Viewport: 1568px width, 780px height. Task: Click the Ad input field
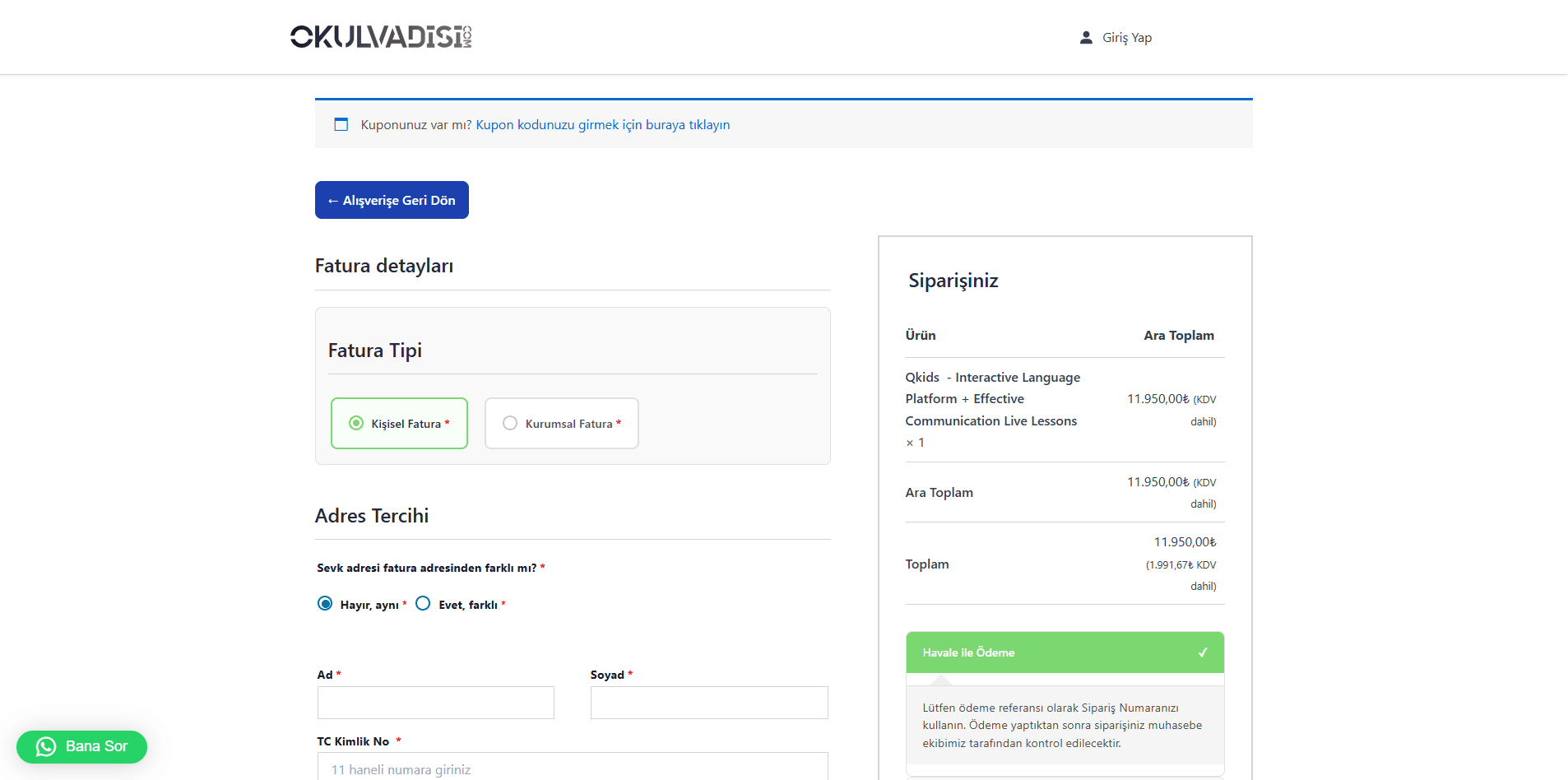tap(434, 702)
